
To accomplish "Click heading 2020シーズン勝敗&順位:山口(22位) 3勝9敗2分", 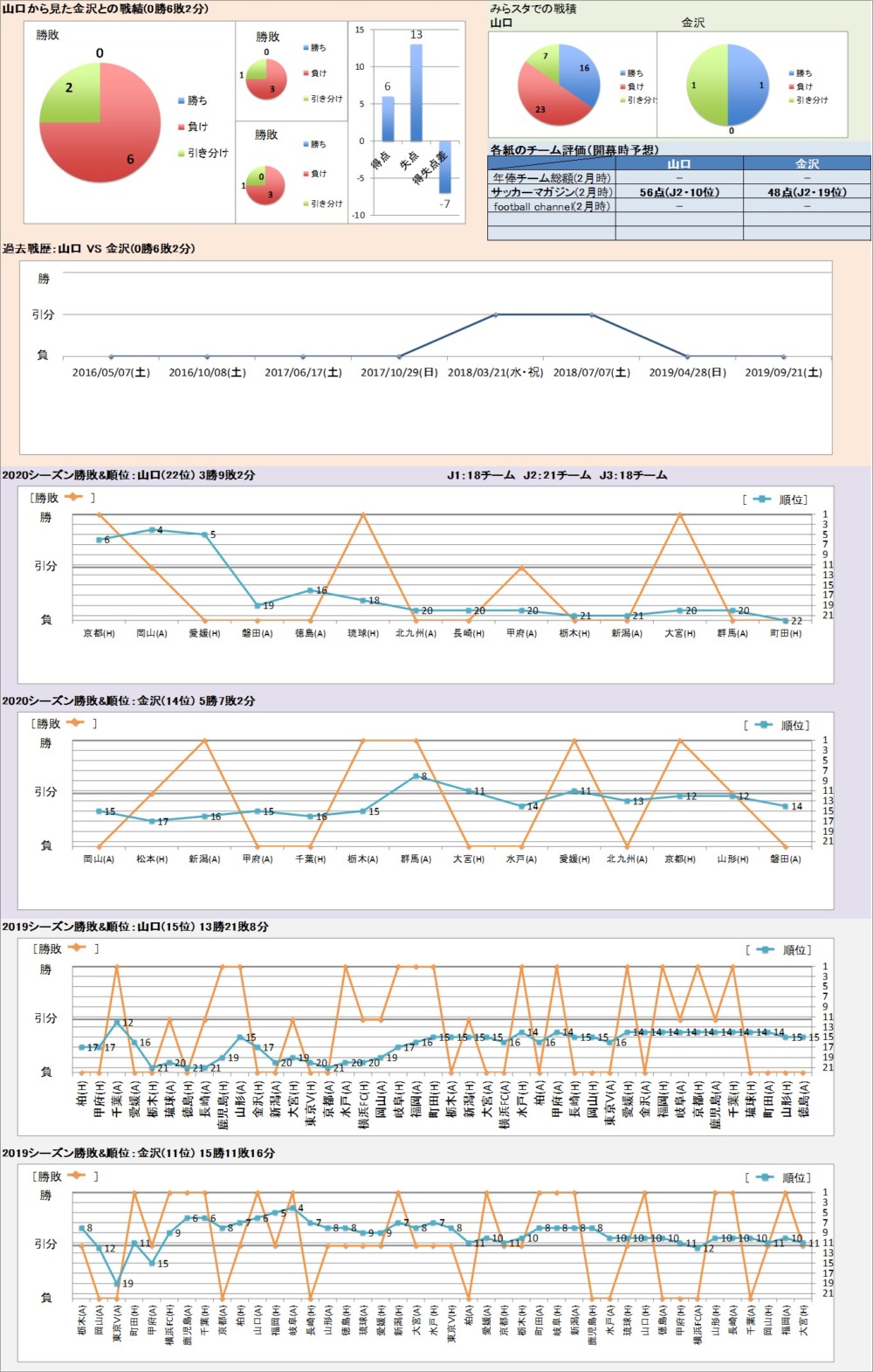I will click(x=128, y=476).
